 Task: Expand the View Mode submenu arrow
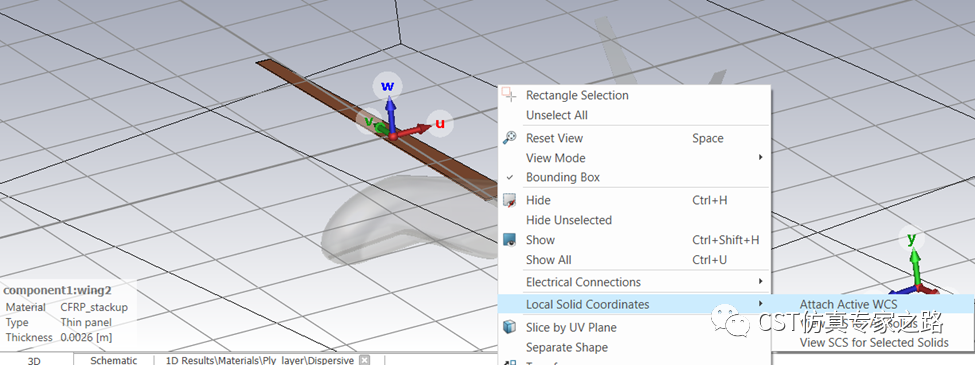pyautogui.click(x=760, y=157)
